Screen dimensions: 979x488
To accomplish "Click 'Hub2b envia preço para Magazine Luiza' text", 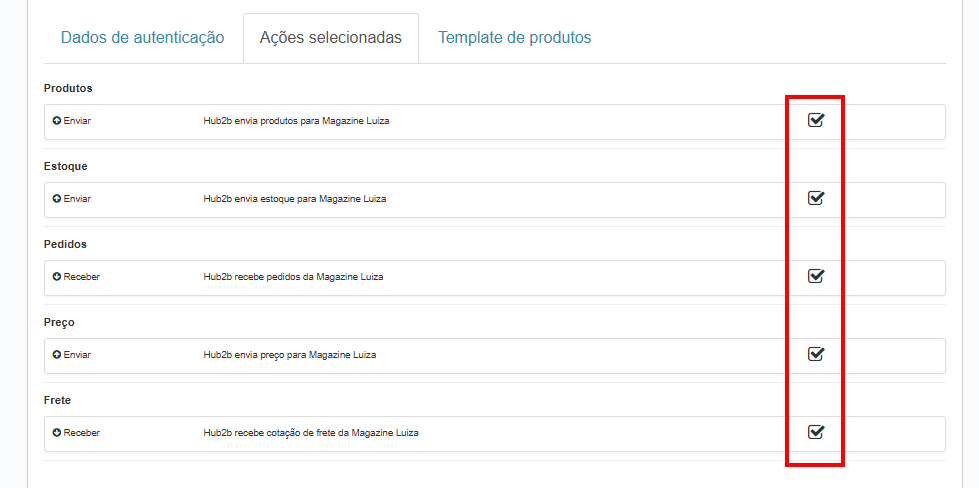I will (290, 355).
